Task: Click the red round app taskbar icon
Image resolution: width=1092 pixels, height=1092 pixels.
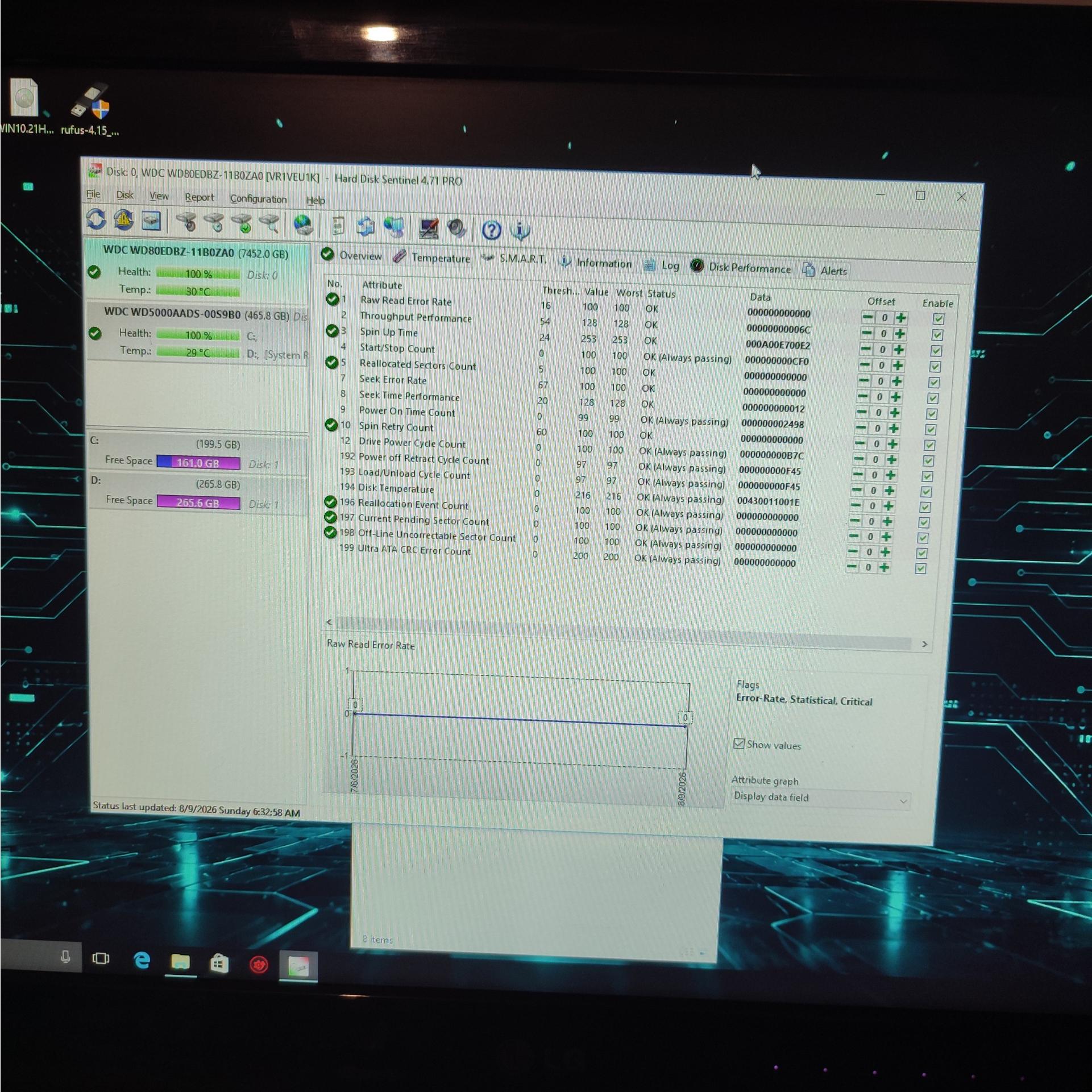Action: point(259,965)
